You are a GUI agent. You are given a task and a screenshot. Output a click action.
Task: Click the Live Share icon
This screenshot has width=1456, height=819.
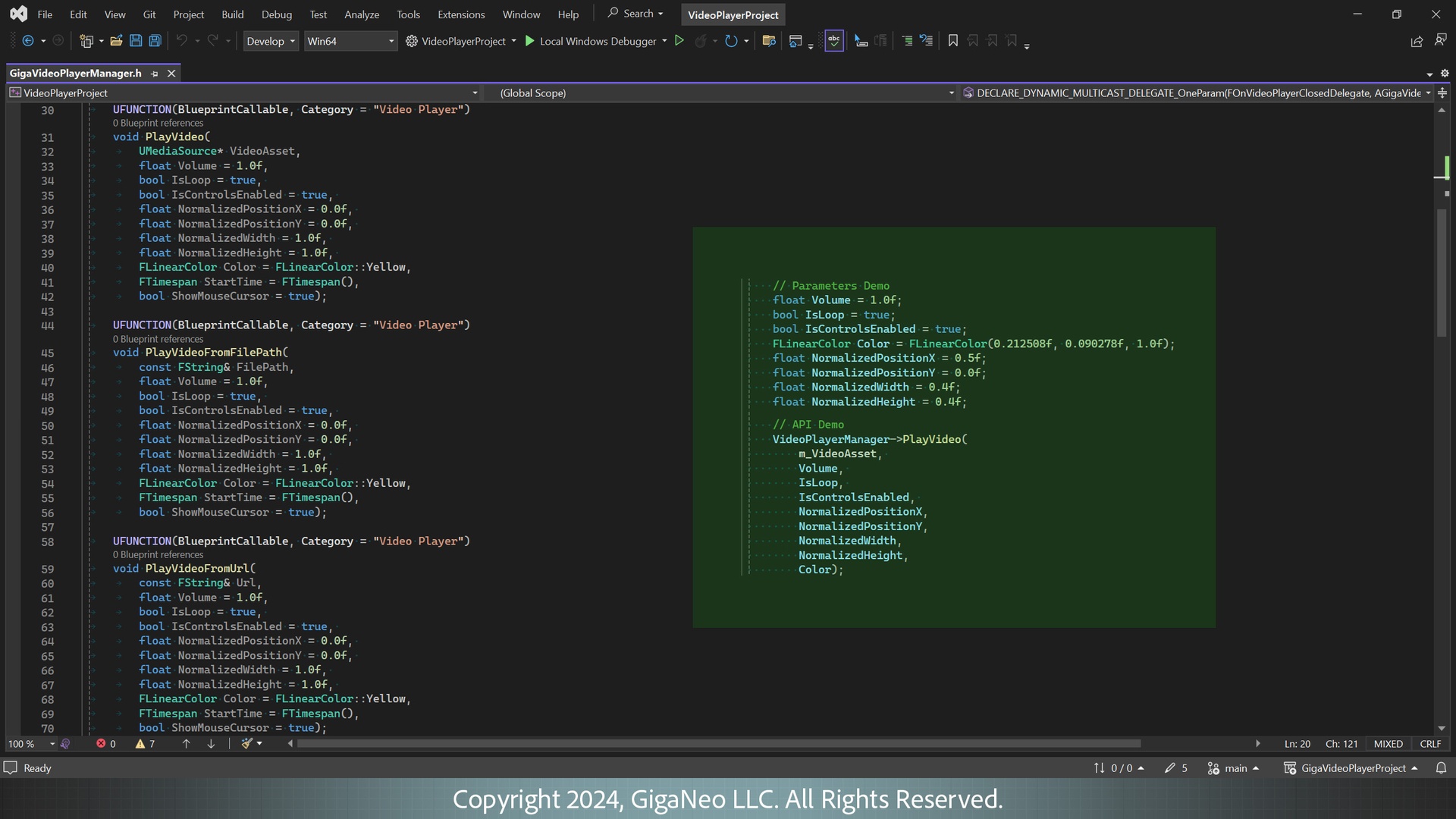coord(1417,41)
